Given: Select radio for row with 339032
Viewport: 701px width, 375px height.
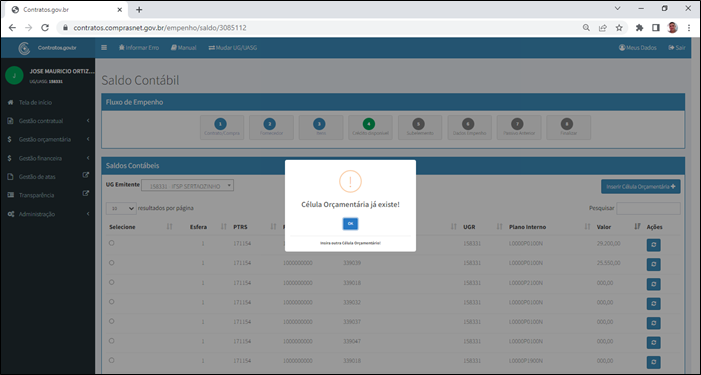Looking at the screenshot, I should tap(111, 302).
